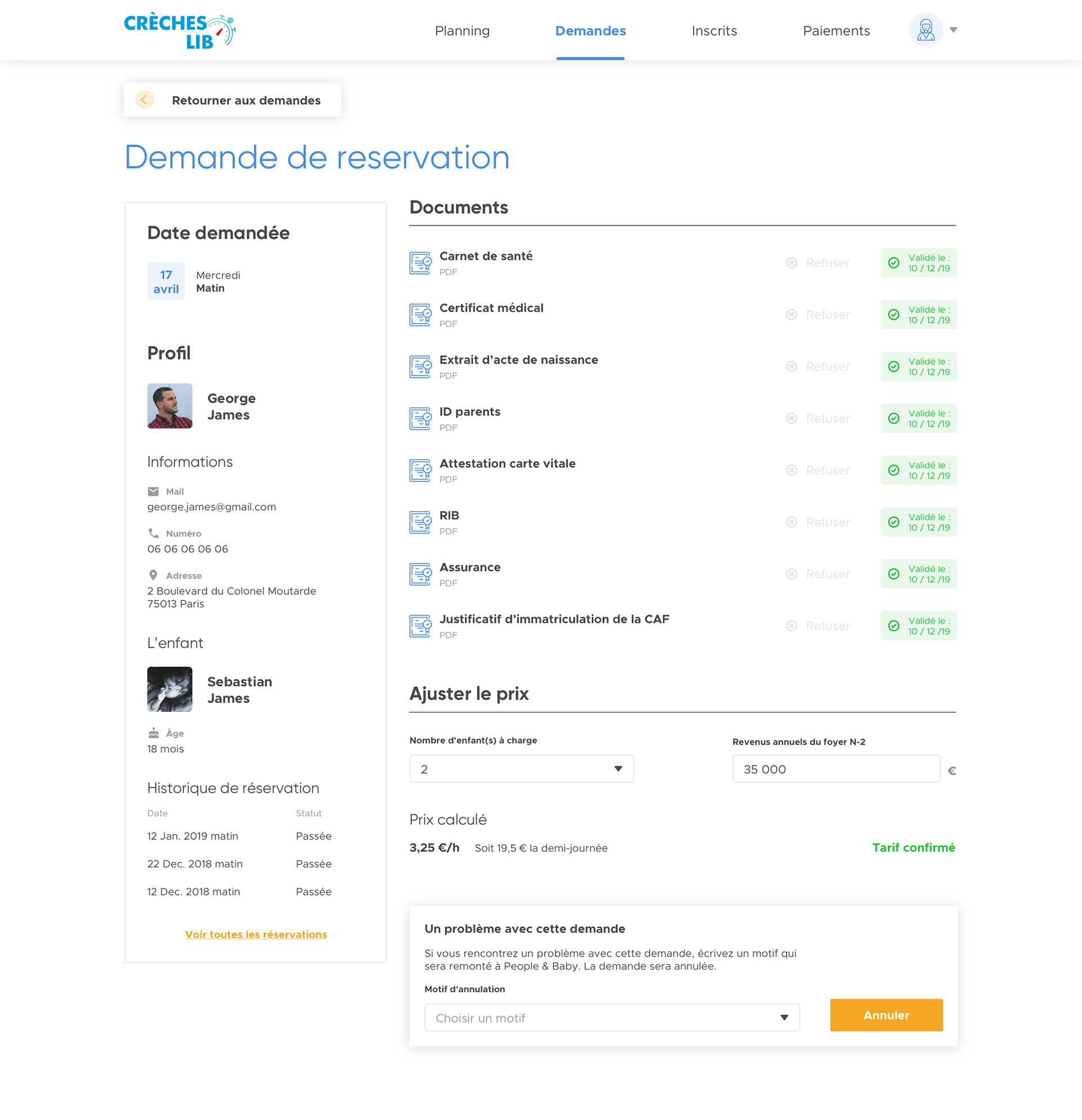The width and height of the screenshot is (1082, 1120).
Task: Toggle validated badge for Extrait d'acte de naissance
Action: pyautogui.click(x=919, y=367)
